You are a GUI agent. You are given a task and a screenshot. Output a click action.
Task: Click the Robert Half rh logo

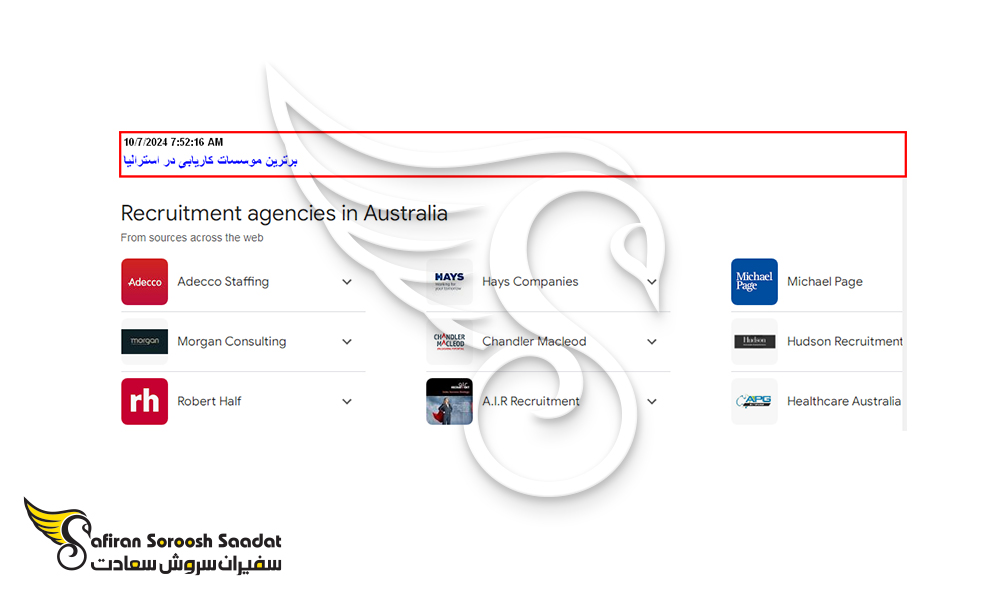point(145,402)
